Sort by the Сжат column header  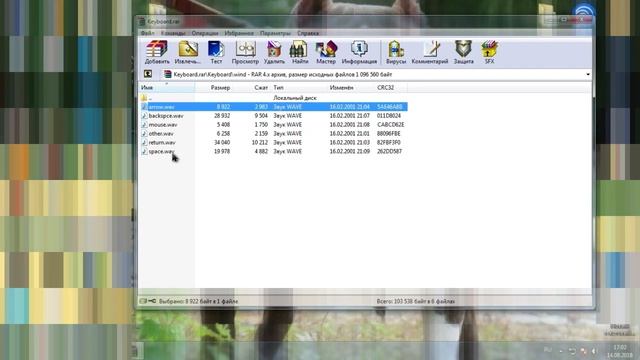tap(251, 88)
